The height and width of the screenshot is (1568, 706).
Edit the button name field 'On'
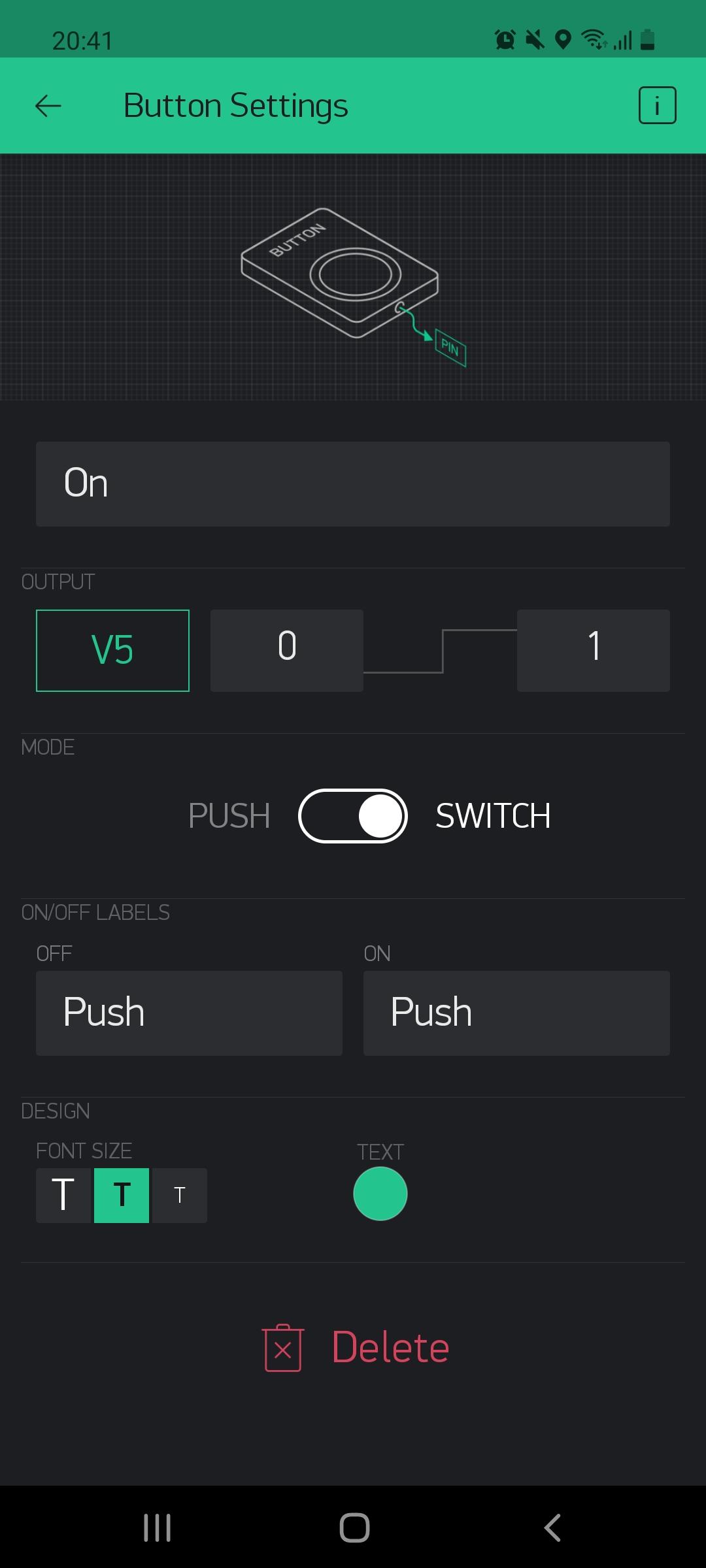coord(353,484)
